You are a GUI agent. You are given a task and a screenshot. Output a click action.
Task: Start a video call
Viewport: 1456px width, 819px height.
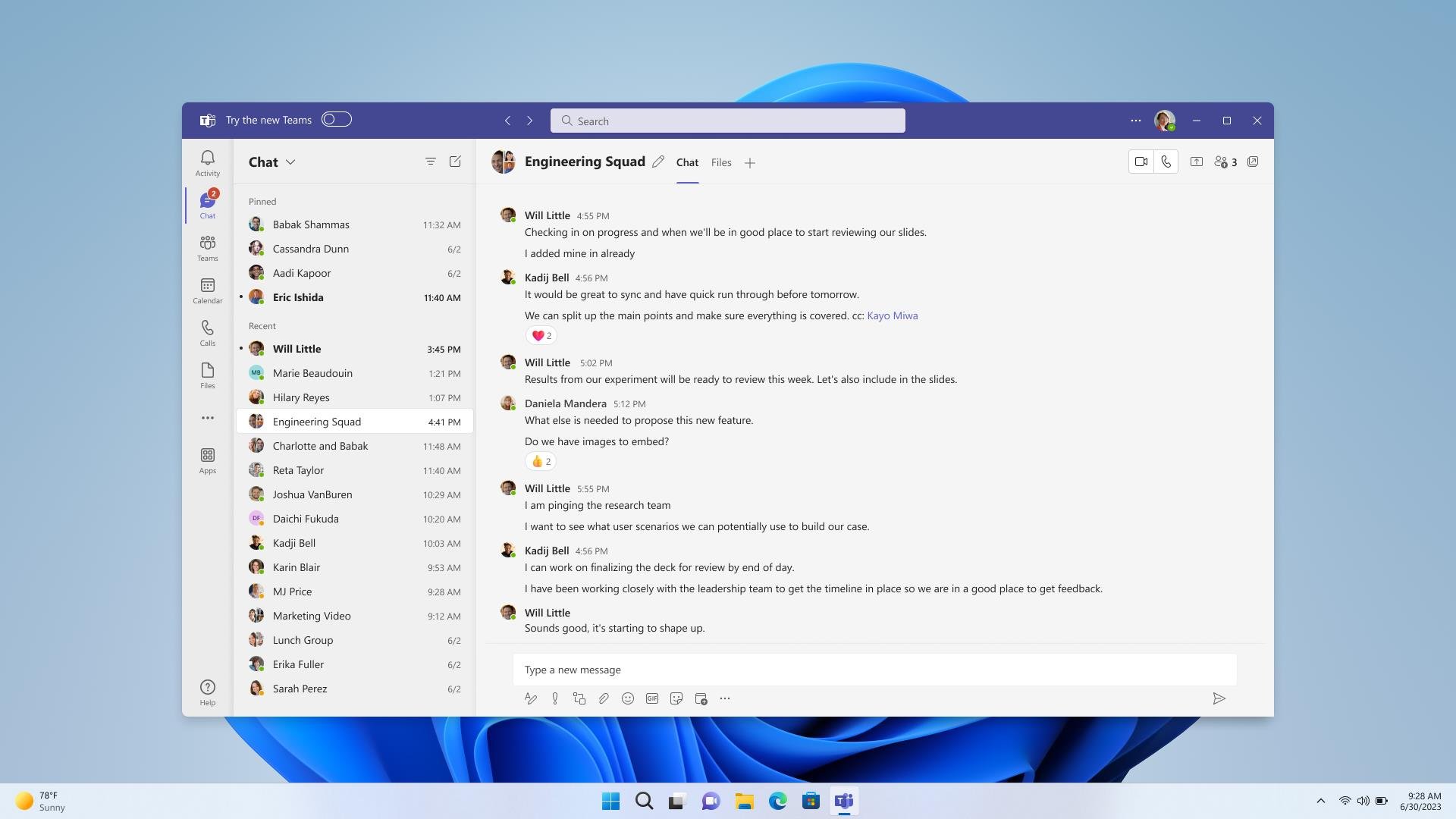[x=1141, y=162]
